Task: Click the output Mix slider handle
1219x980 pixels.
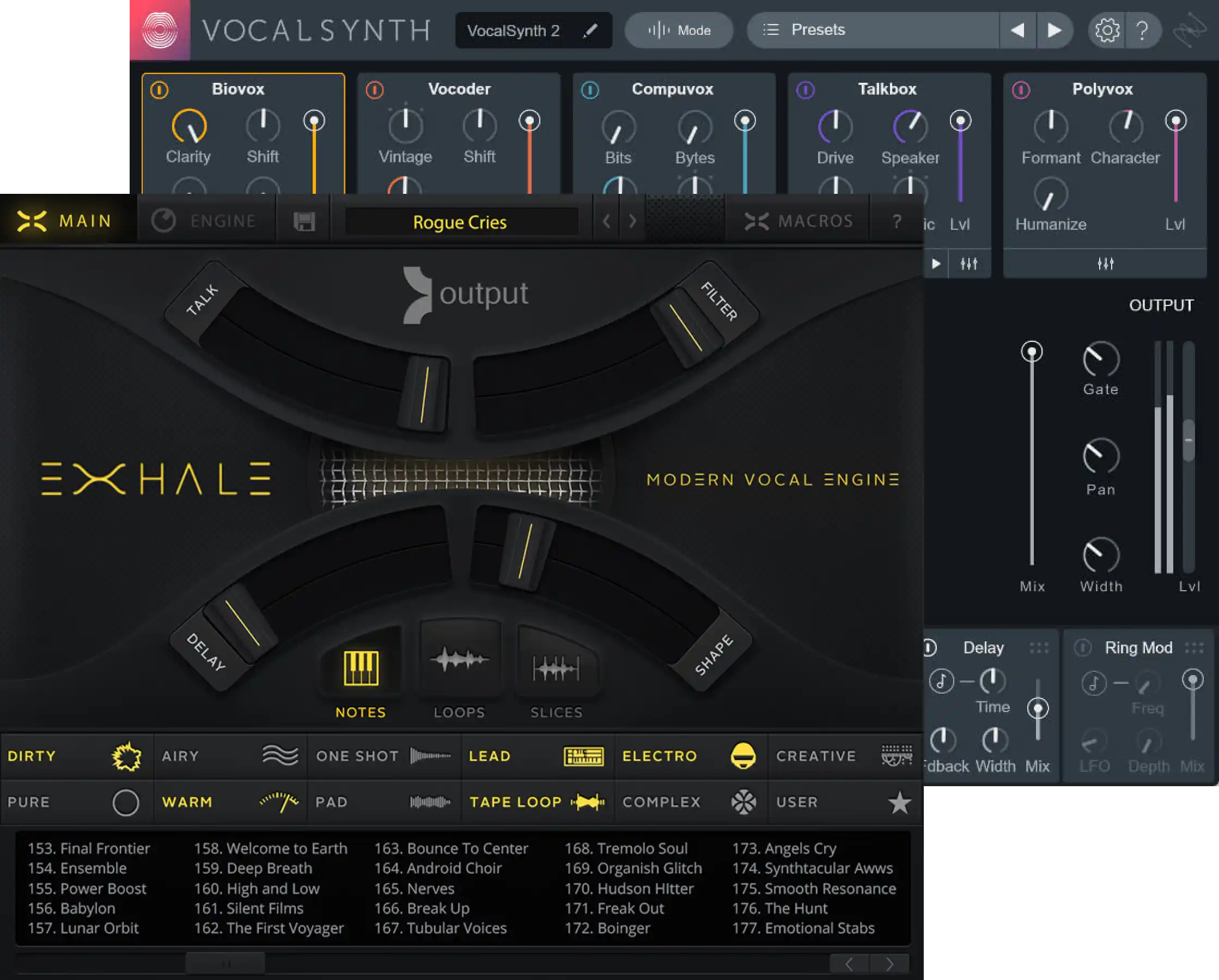Action: (x=1031, y=352)
